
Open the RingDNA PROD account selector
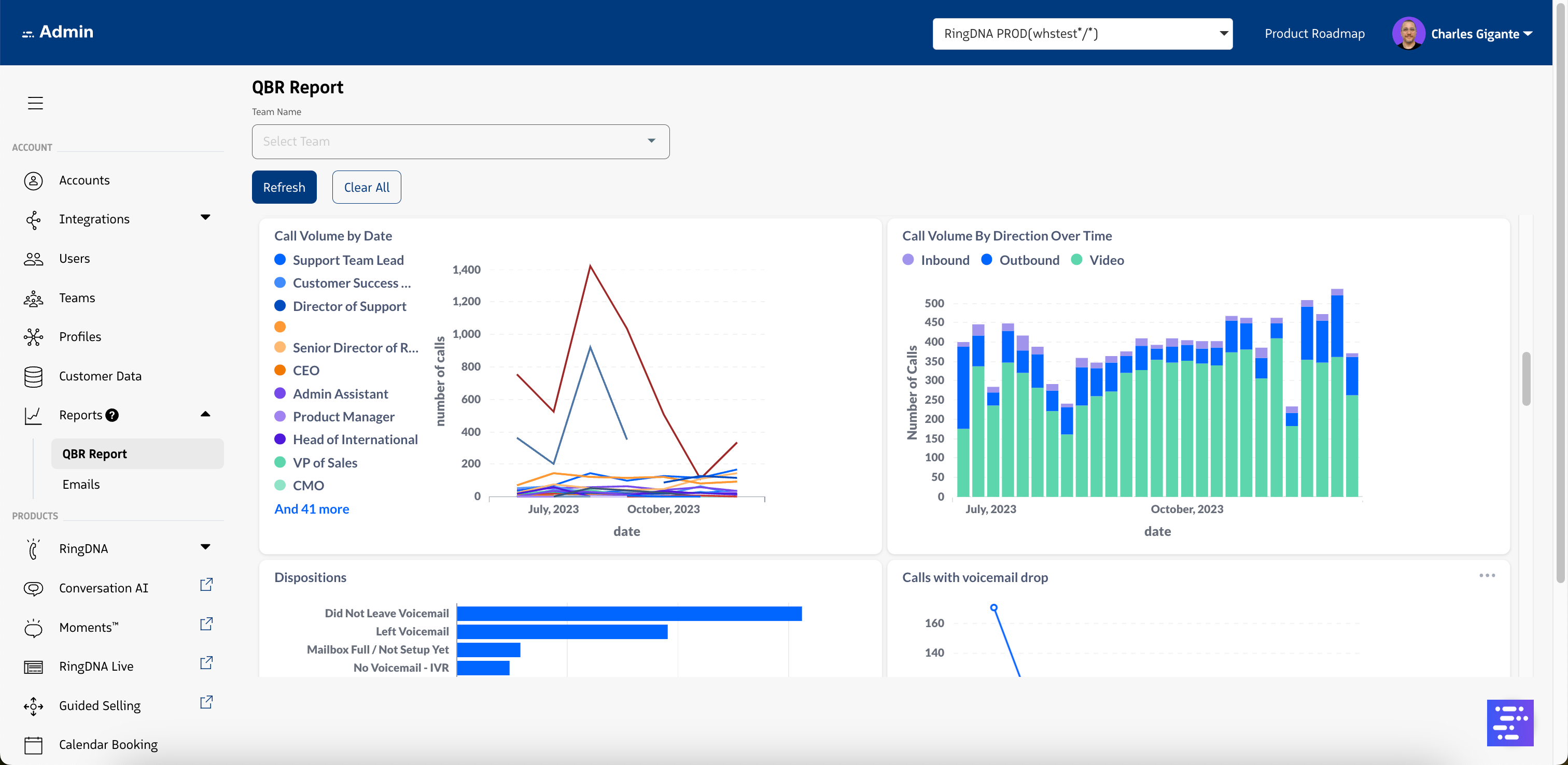pos(1082,34)
